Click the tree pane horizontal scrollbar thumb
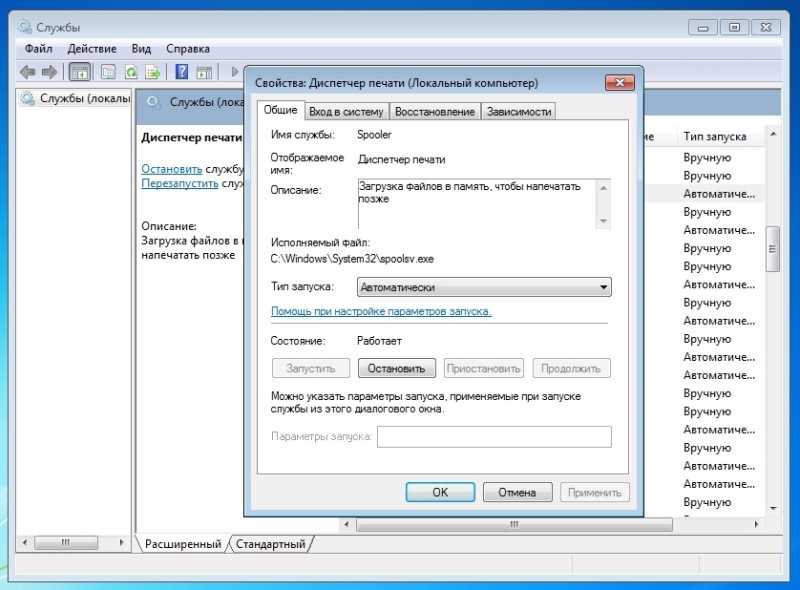Image resolution: width=800 pixels, height=590 pixels. coord(66,542)
